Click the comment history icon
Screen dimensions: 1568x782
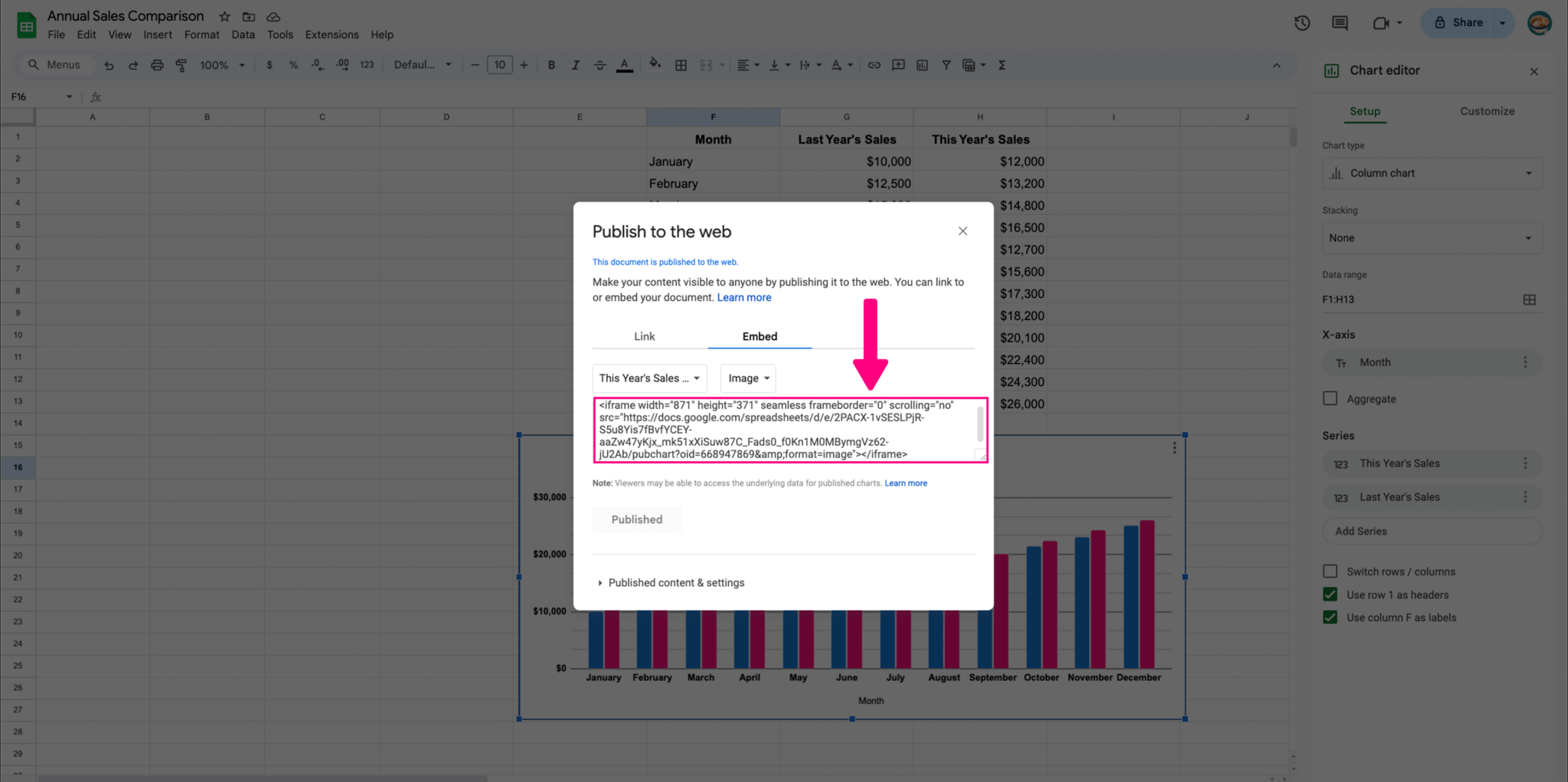[1339, 23]
